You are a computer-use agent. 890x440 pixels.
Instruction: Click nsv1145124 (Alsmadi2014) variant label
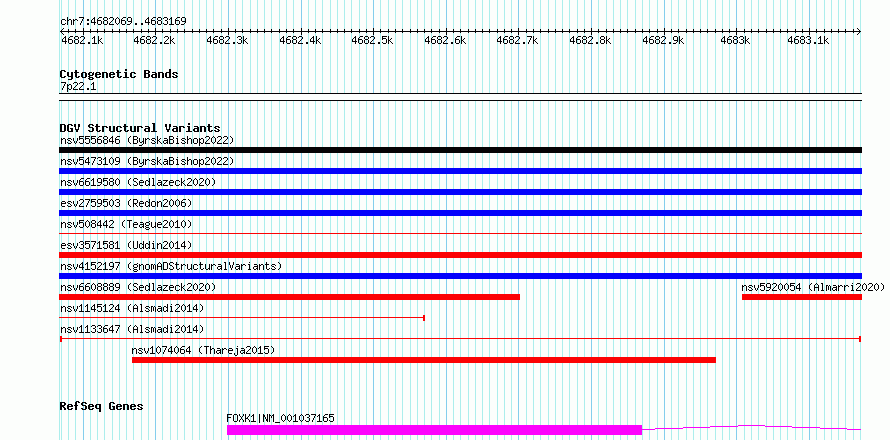132,308
